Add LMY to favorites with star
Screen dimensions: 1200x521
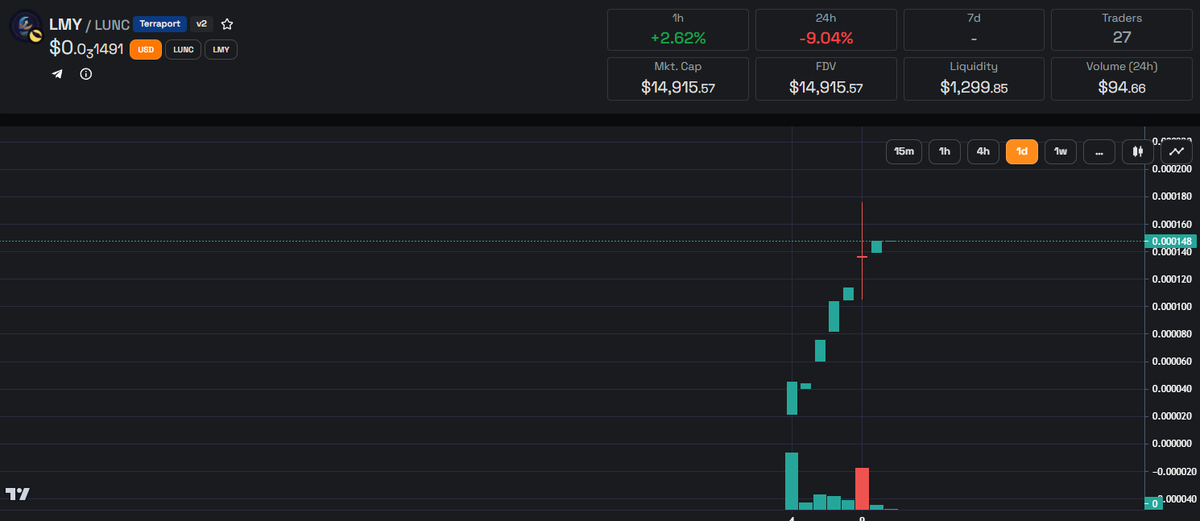point(228,23)
